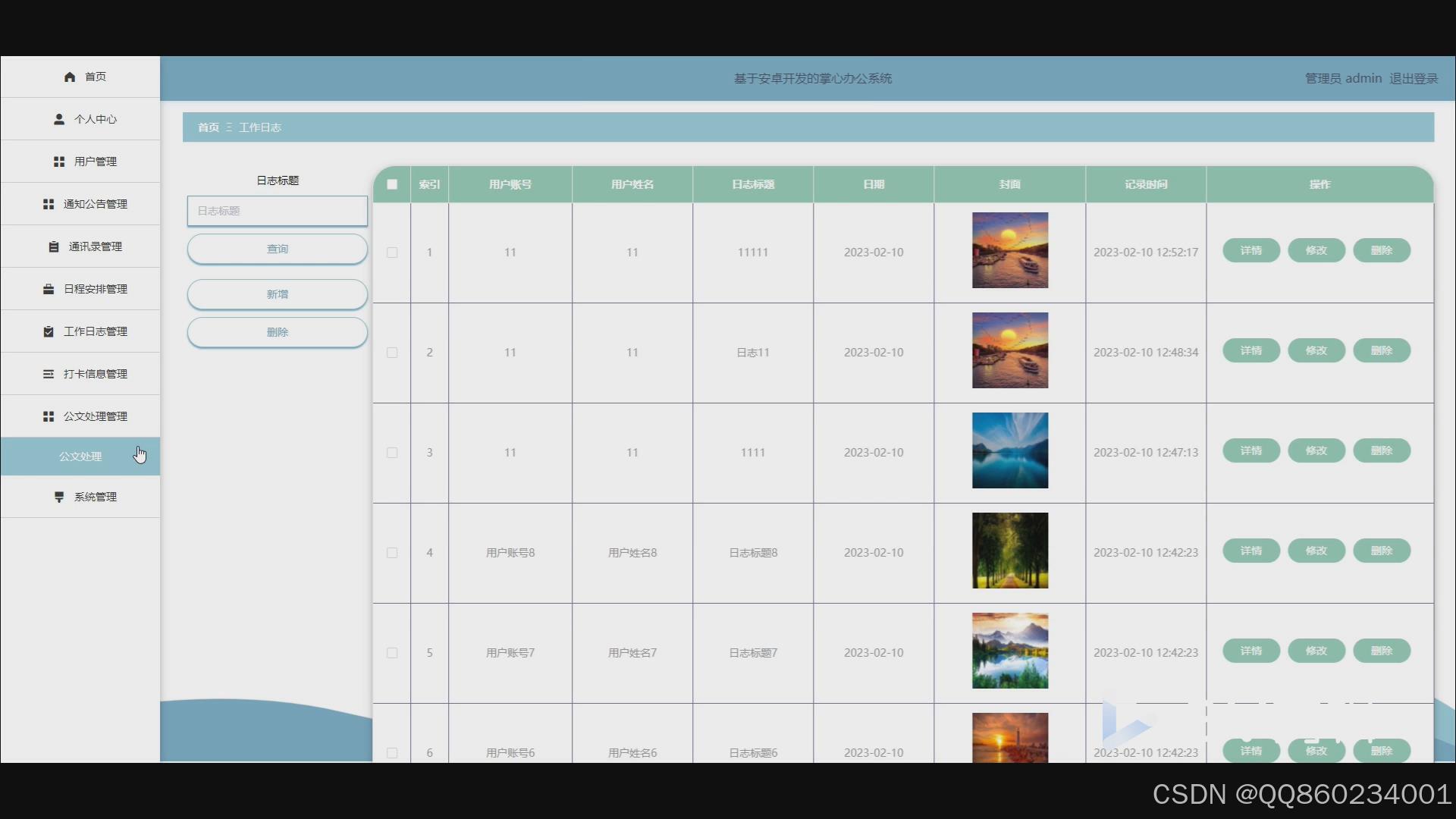The height and width of the screenshot is (819, 1456).
Task: Click 退出登录 to log out
Action: 1414,78
